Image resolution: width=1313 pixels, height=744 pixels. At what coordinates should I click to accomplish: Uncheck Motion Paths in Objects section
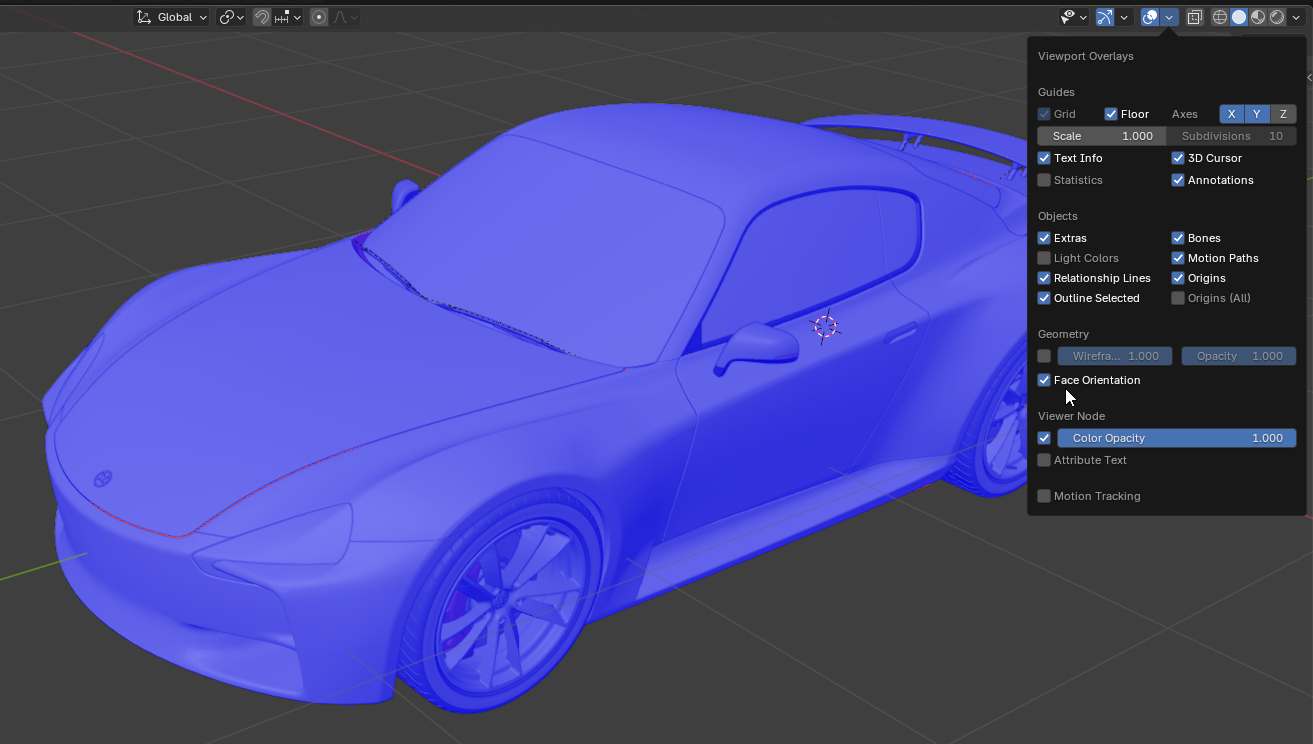tap(1178, 258)
